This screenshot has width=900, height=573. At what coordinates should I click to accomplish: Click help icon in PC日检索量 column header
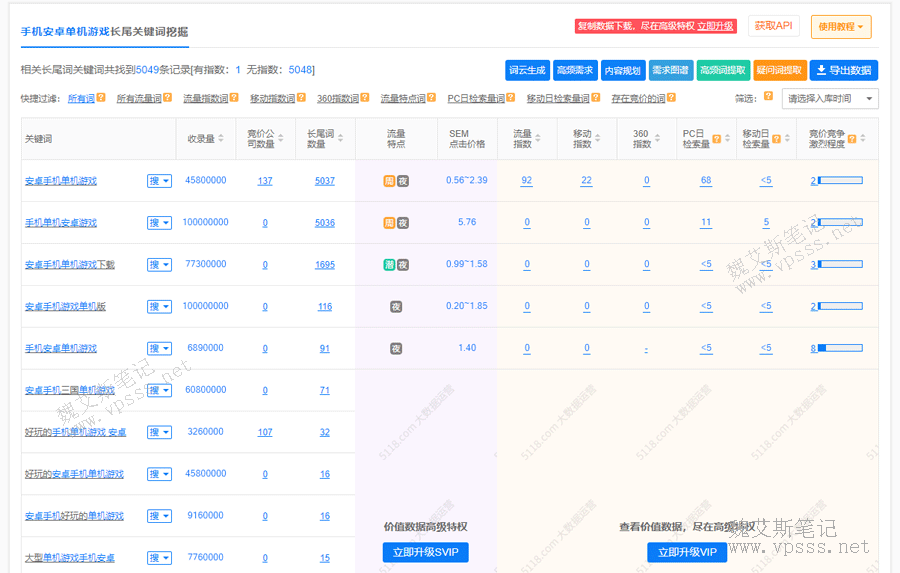717,138
